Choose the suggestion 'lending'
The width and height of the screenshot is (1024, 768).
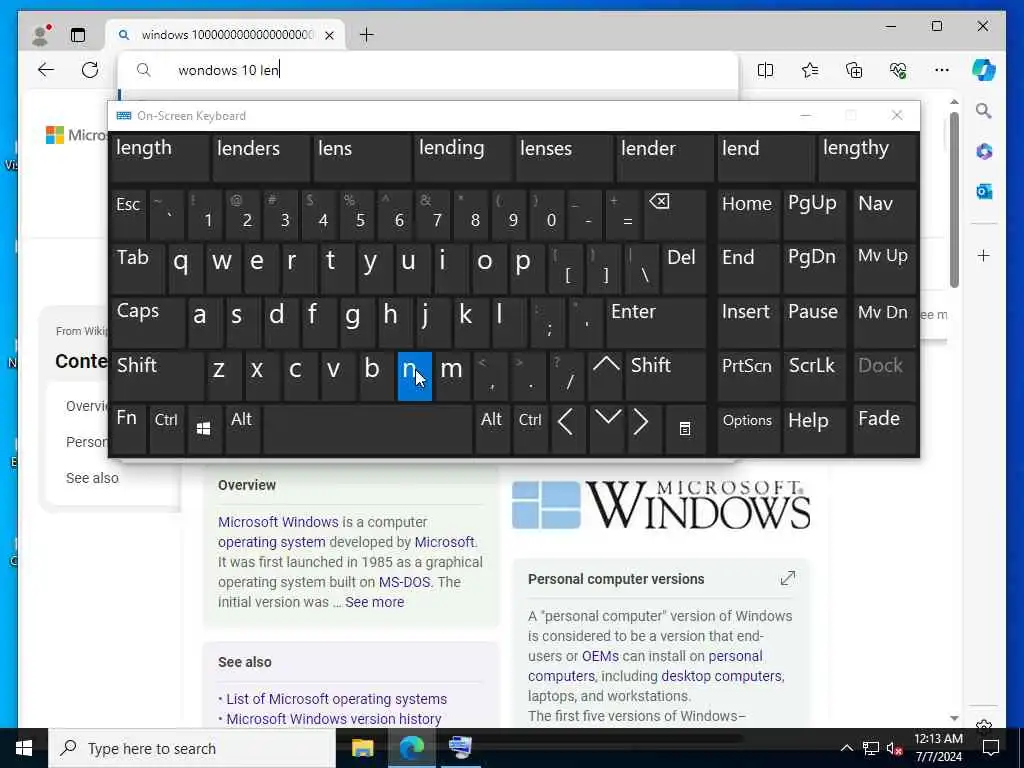click(x=462, y=157)
